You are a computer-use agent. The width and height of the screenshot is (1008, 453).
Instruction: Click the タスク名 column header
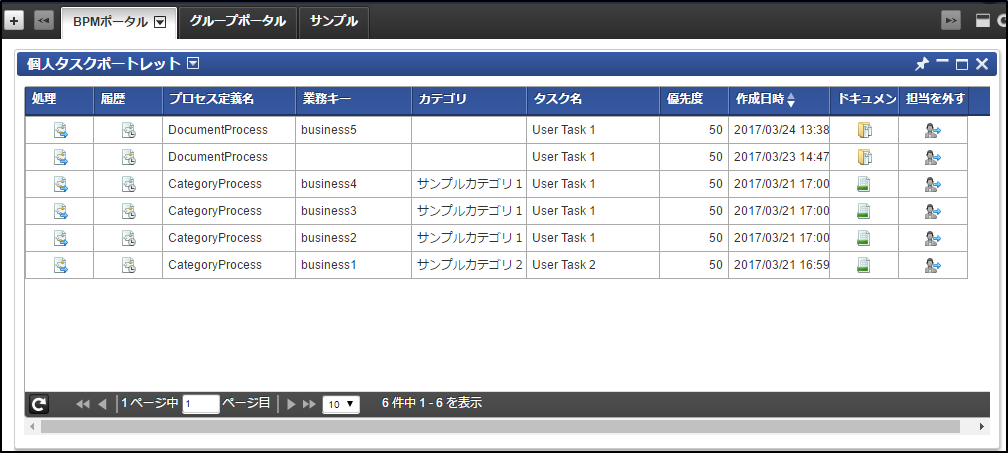(x=593, y=100)
